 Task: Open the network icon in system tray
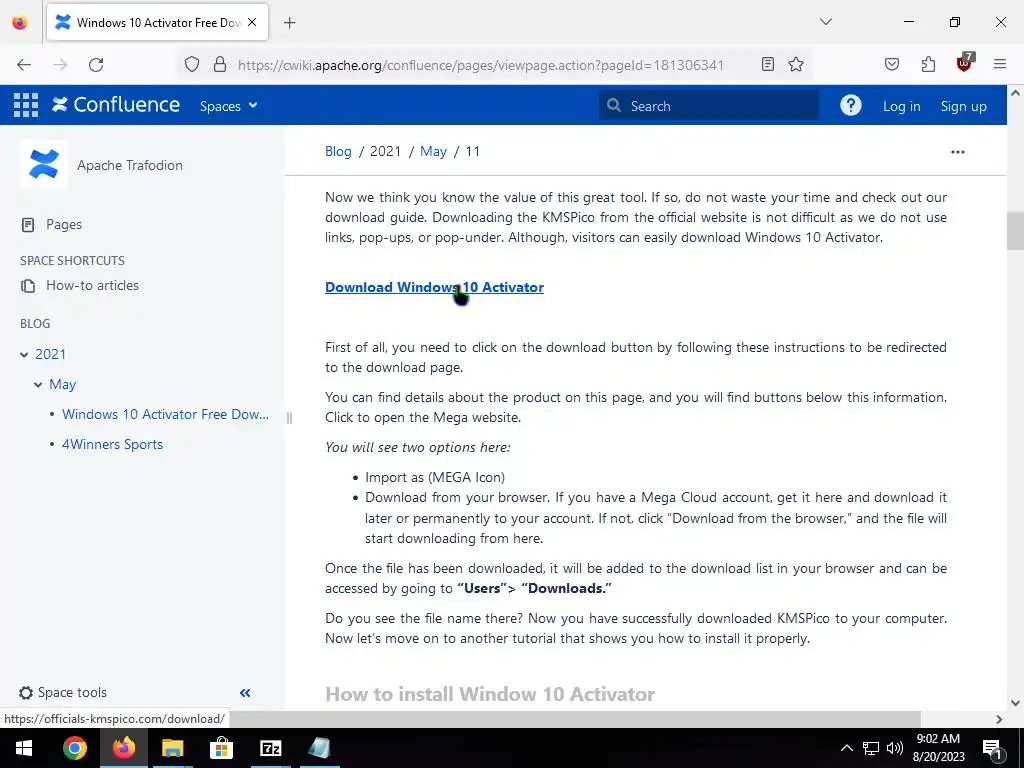point(871,748)
